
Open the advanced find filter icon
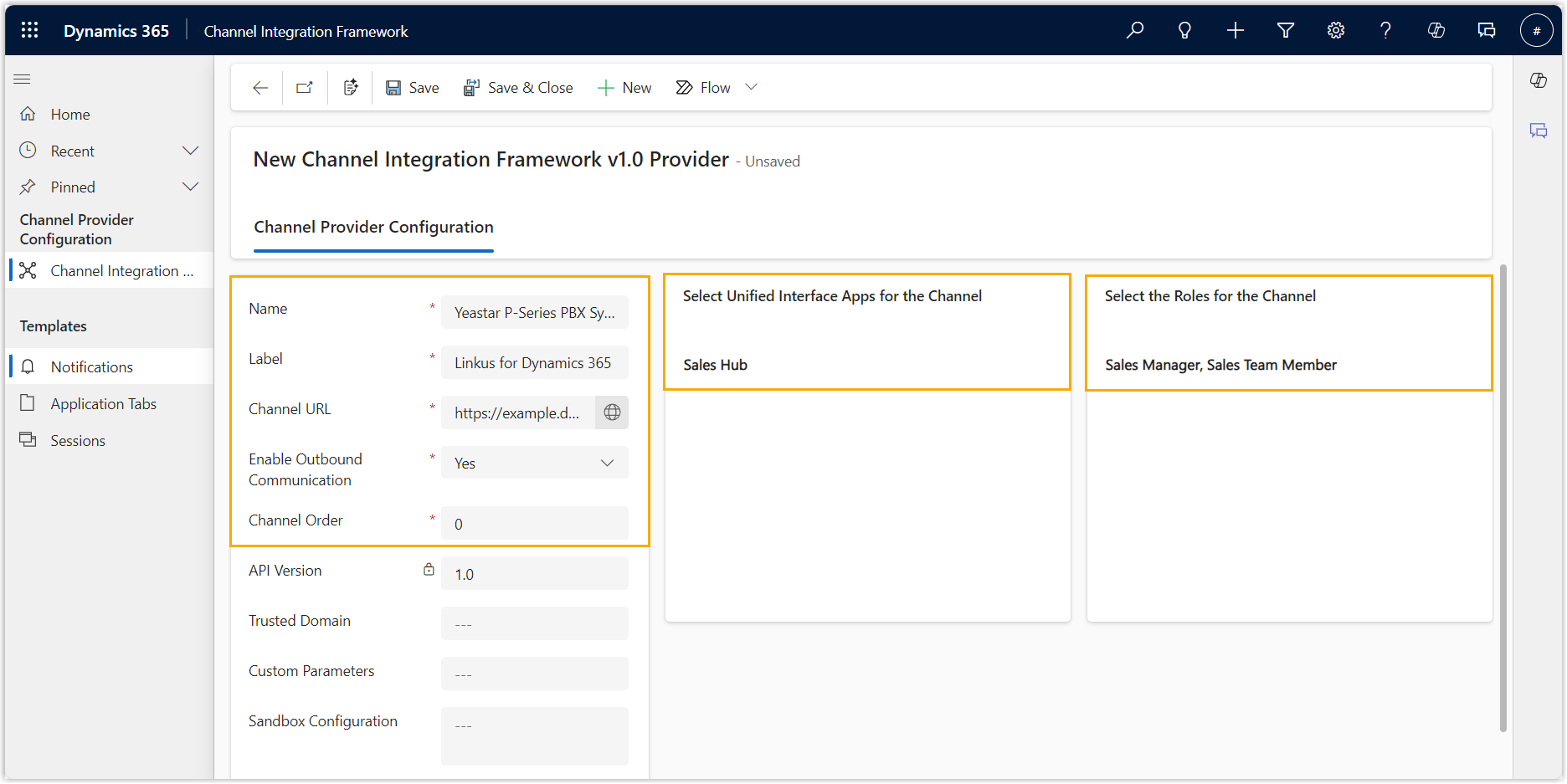tap(1286, 31)
